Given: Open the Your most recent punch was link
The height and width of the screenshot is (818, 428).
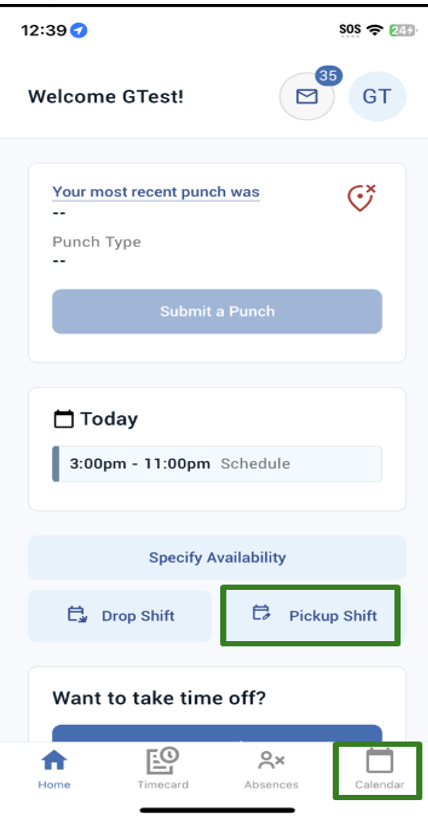Looking at the screenshot, I should click(156, 192).
